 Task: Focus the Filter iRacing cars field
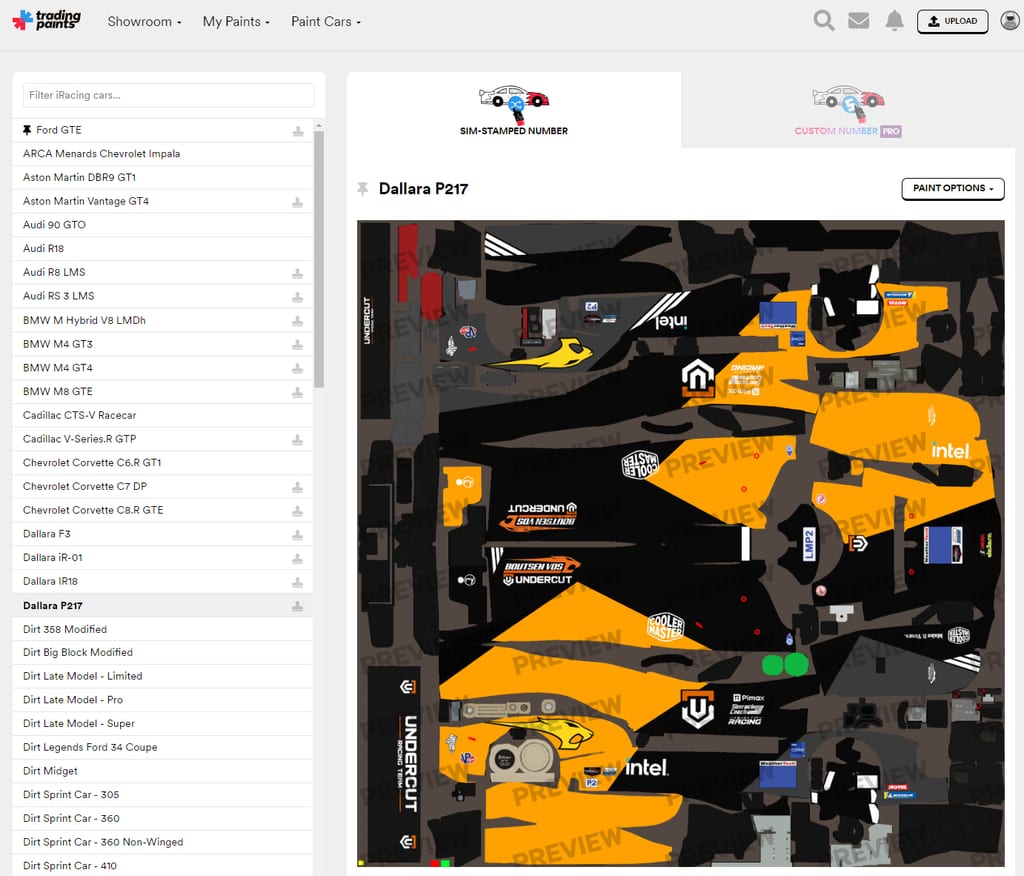[168, 95]
